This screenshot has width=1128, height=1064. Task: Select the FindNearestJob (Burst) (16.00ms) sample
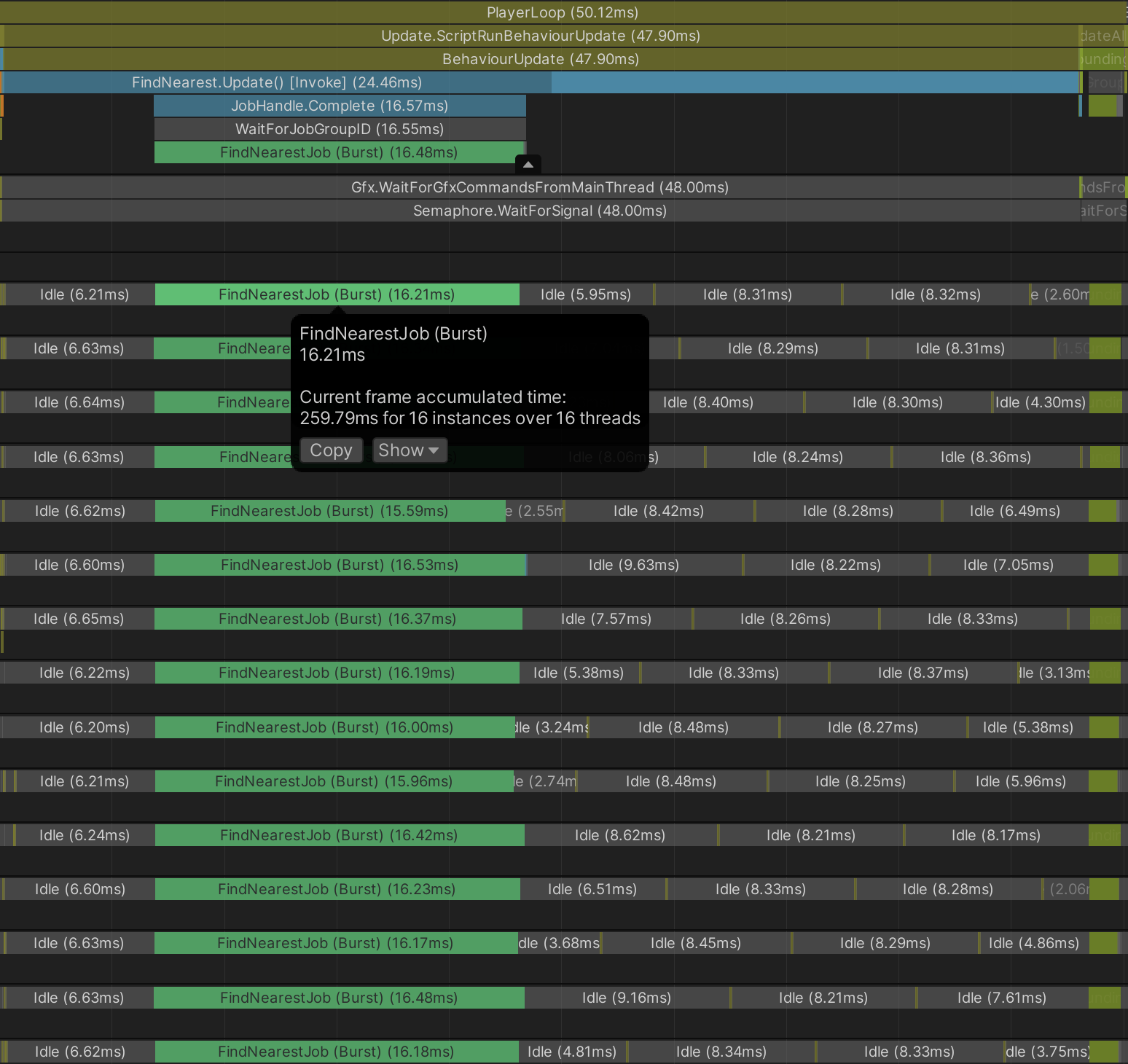[x=334, y=727]
